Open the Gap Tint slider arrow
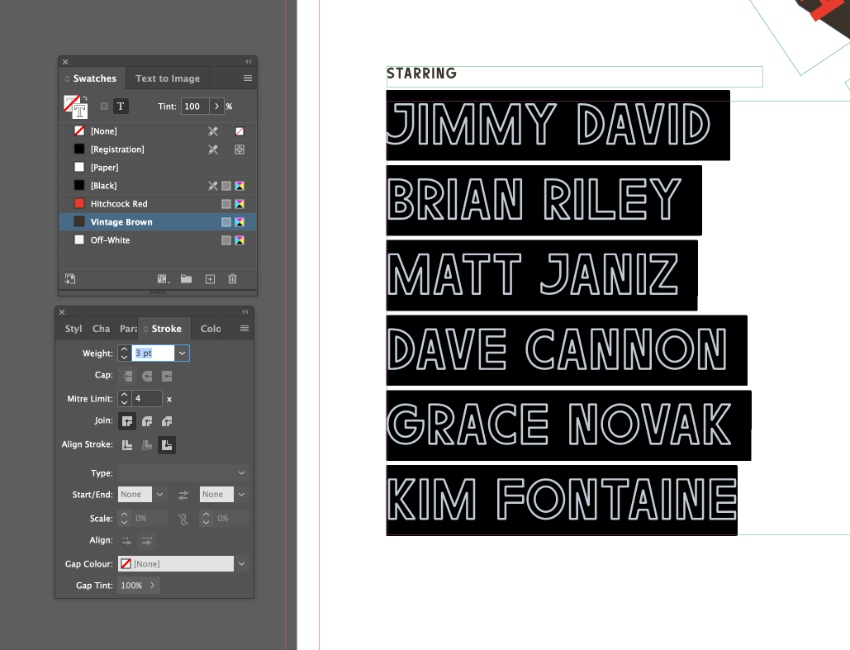The height and width of the screenshot is (650, 850). (x=152, y=585)
